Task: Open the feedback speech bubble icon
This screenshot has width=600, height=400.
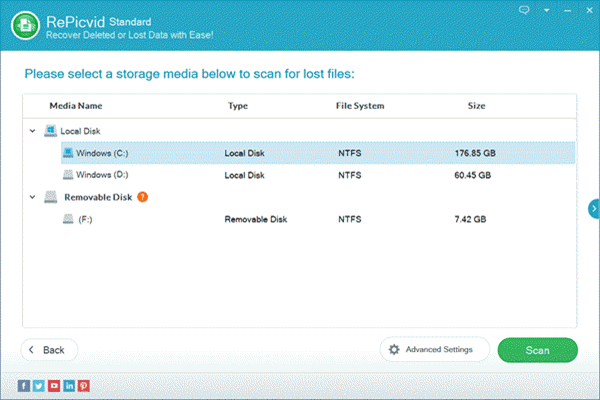Action: click(x=523, y=10)
